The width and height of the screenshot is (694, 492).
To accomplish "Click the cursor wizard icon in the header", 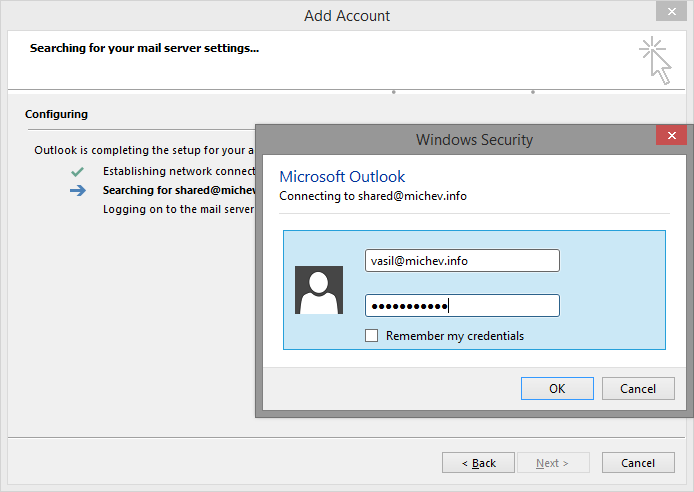I will tap(655, 60).
